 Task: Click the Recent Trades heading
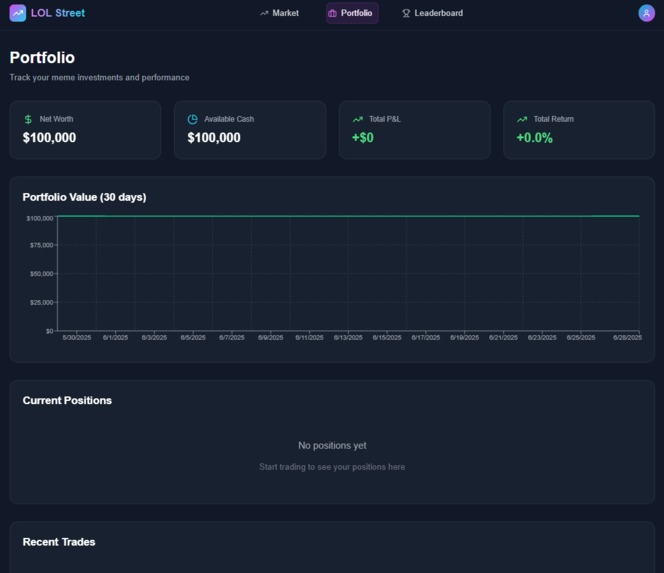[x=59, y=542]
